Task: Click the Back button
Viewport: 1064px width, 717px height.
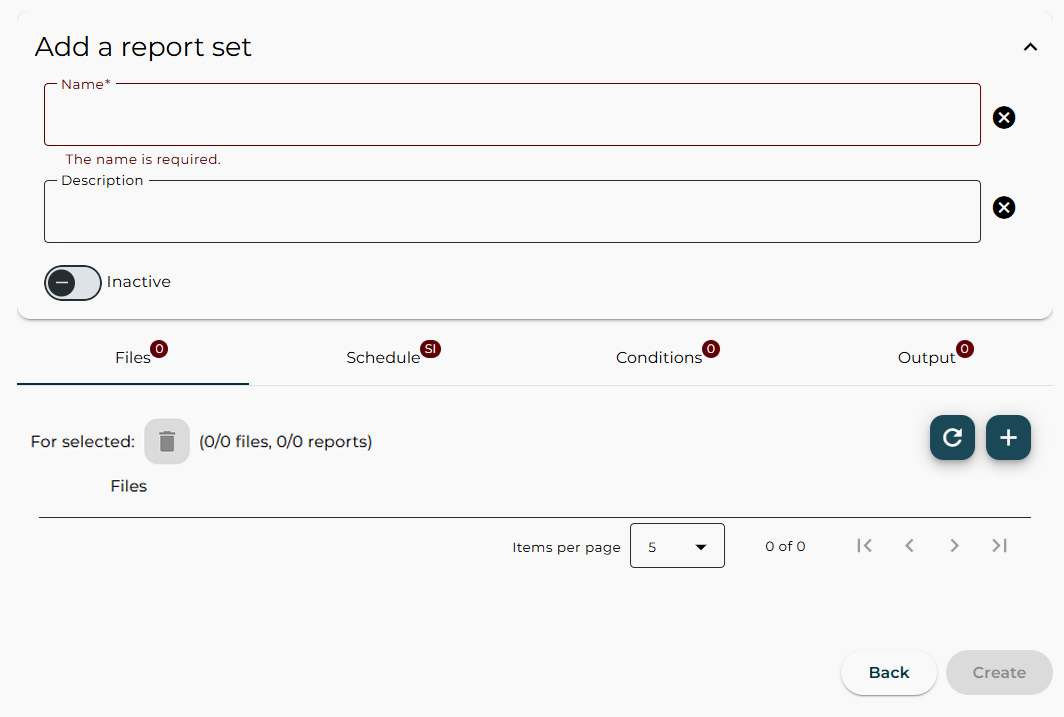Action: pos(888,672)
